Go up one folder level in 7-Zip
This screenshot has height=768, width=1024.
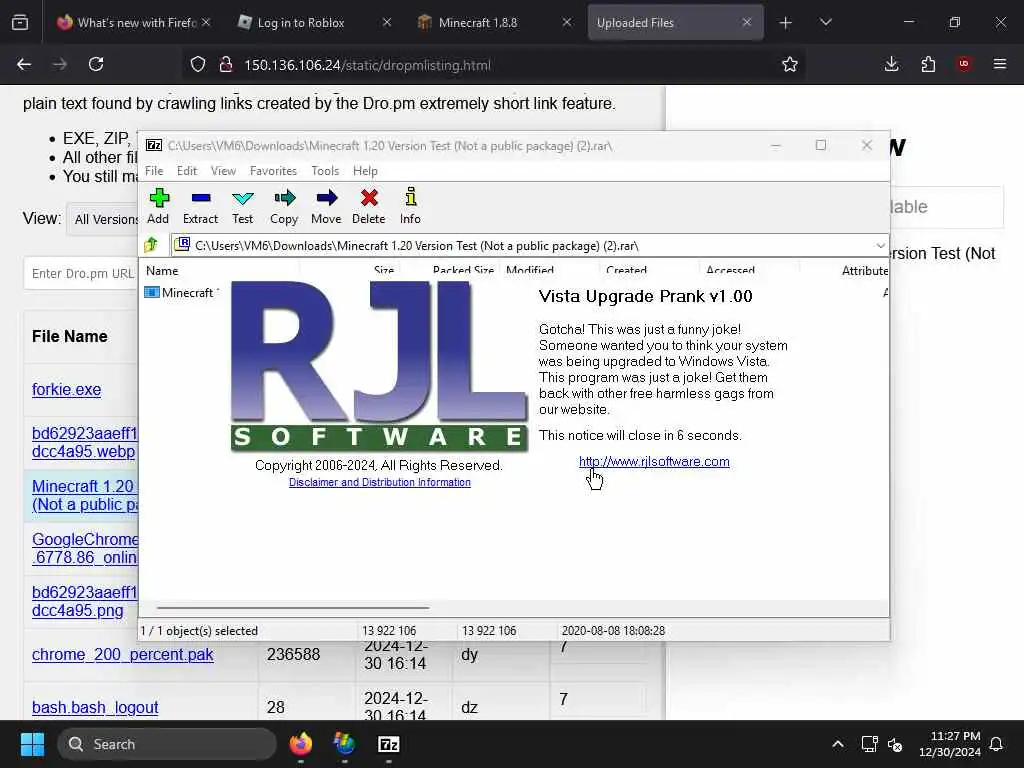[152, 245]
